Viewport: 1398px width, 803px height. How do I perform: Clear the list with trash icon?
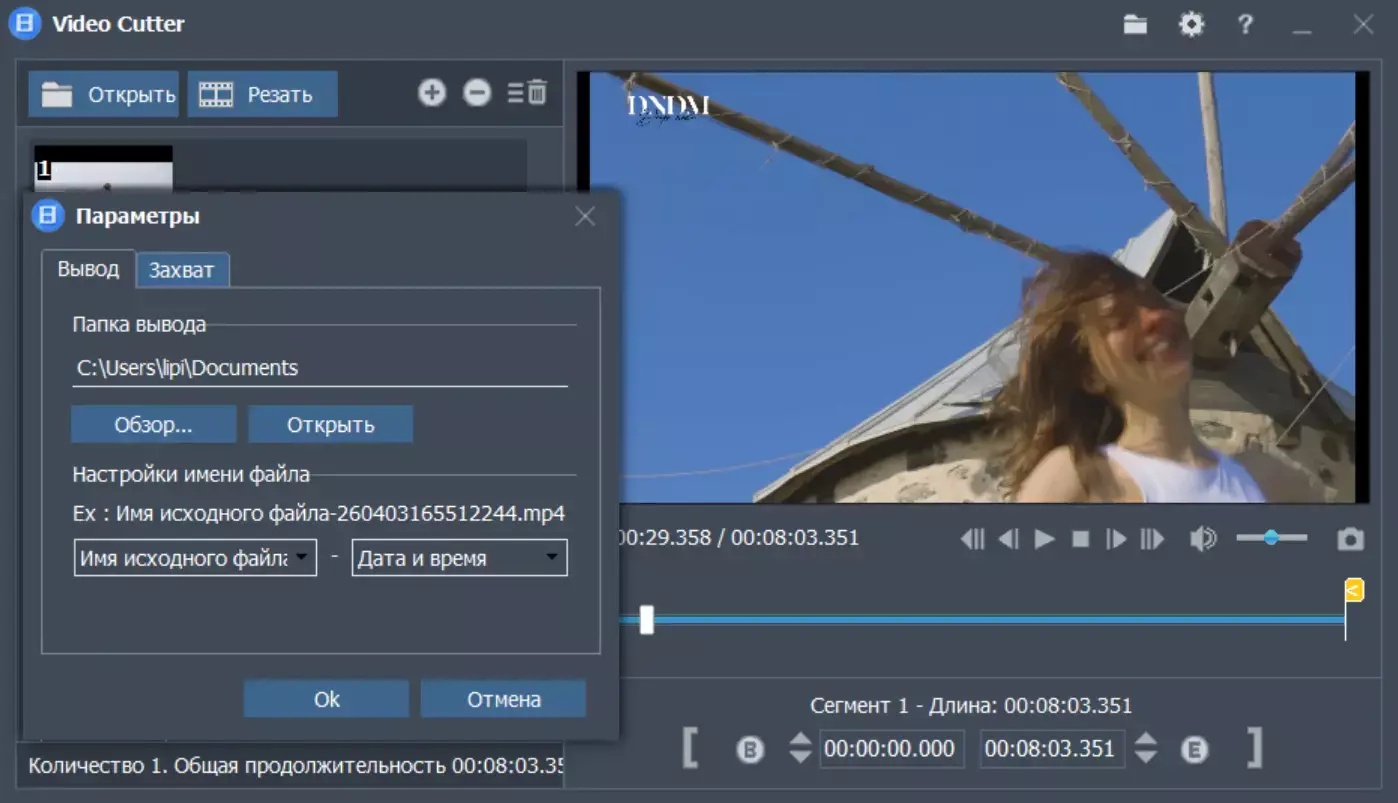tap(529, 93)
